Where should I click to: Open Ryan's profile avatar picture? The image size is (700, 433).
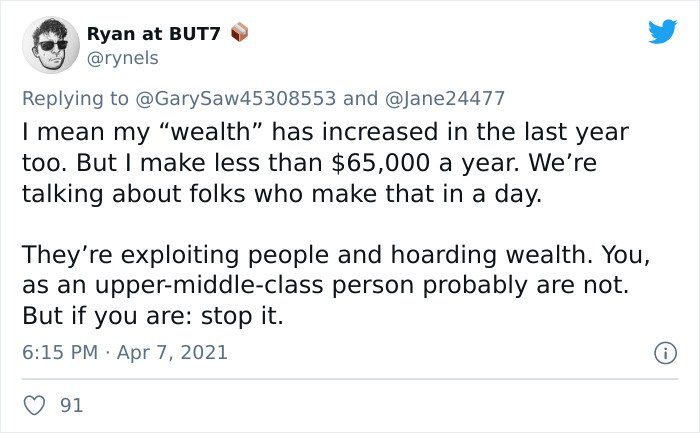(x=51, y=45)
